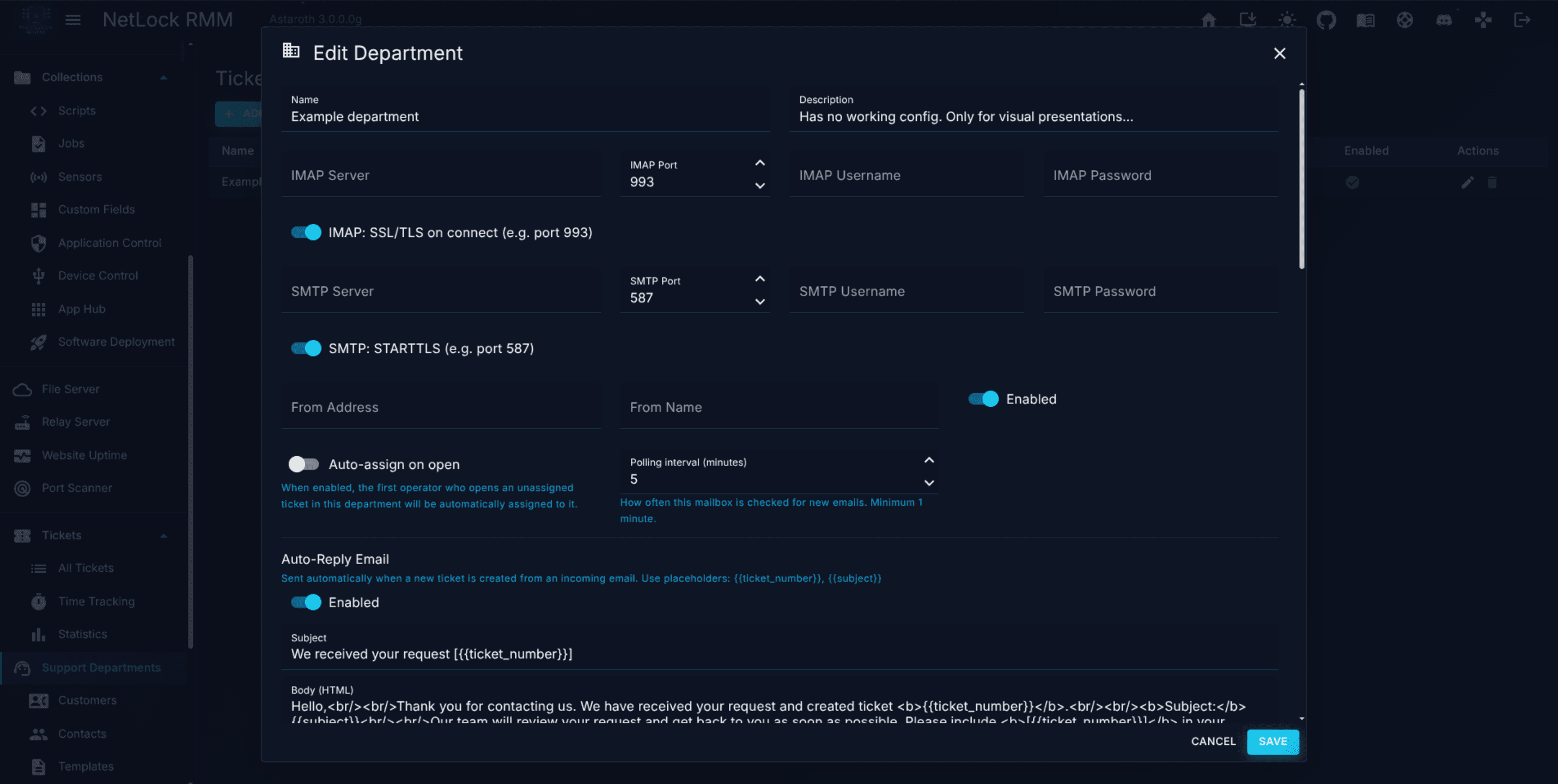Click the Time Tracking stopwatch icon
The height and width of the screenshot is (784, 1558).
pos(39,602)
